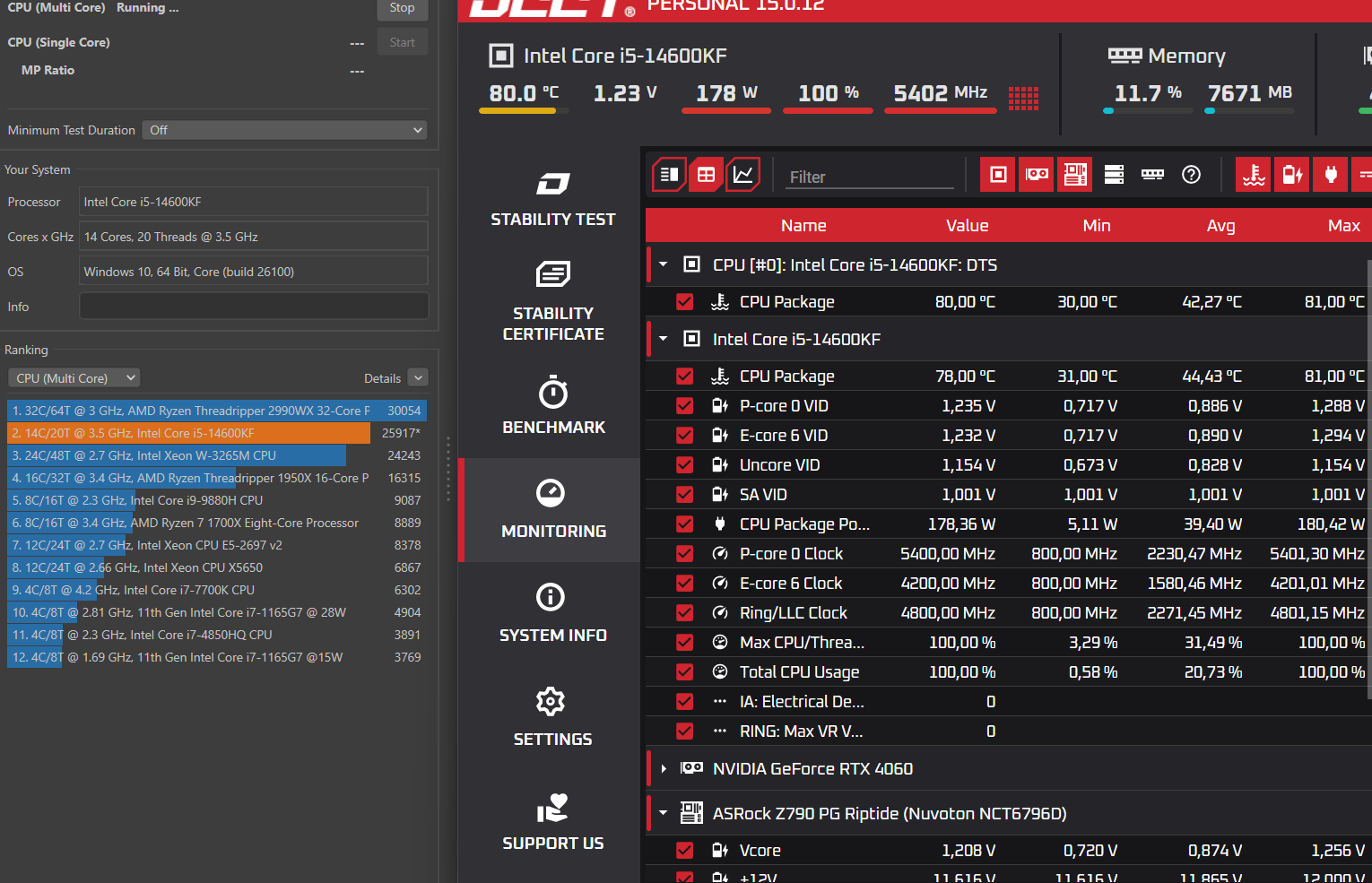1372x883 pixels.
Task: Toggle the voltage sensor type filter icon
Action: pyautogui.click(x=1292, y=175)
